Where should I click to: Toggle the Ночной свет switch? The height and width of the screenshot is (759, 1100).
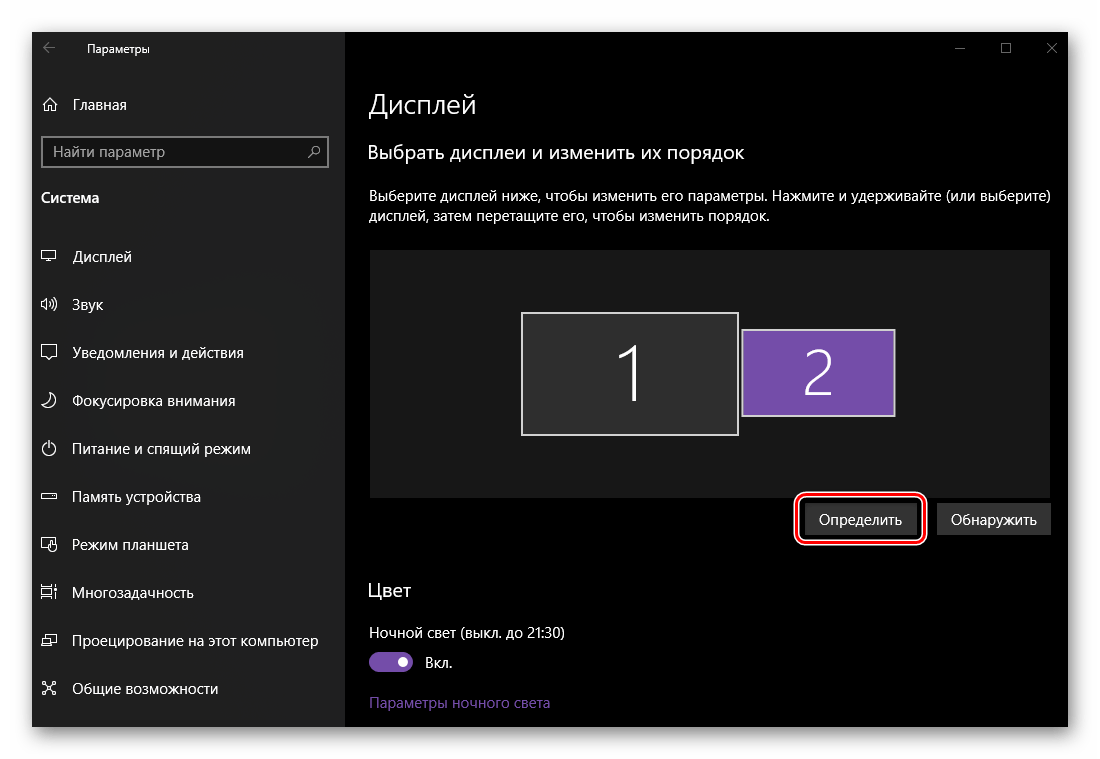[x=391, y=662]
